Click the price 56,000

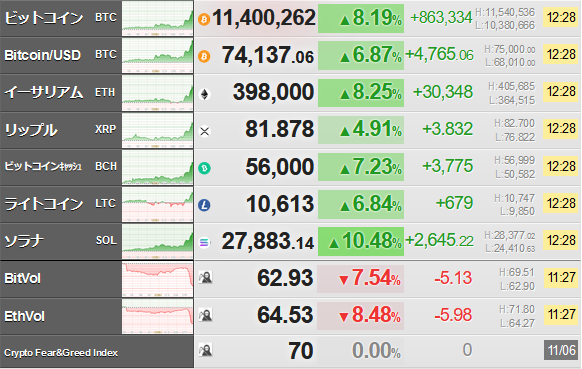280,167
